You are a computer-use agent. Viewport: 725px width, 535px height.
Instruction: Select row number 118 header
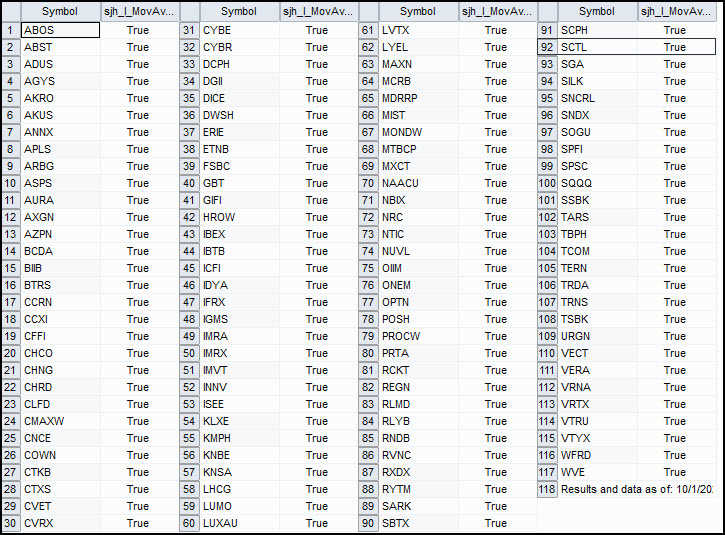click(x=547, y=489)
